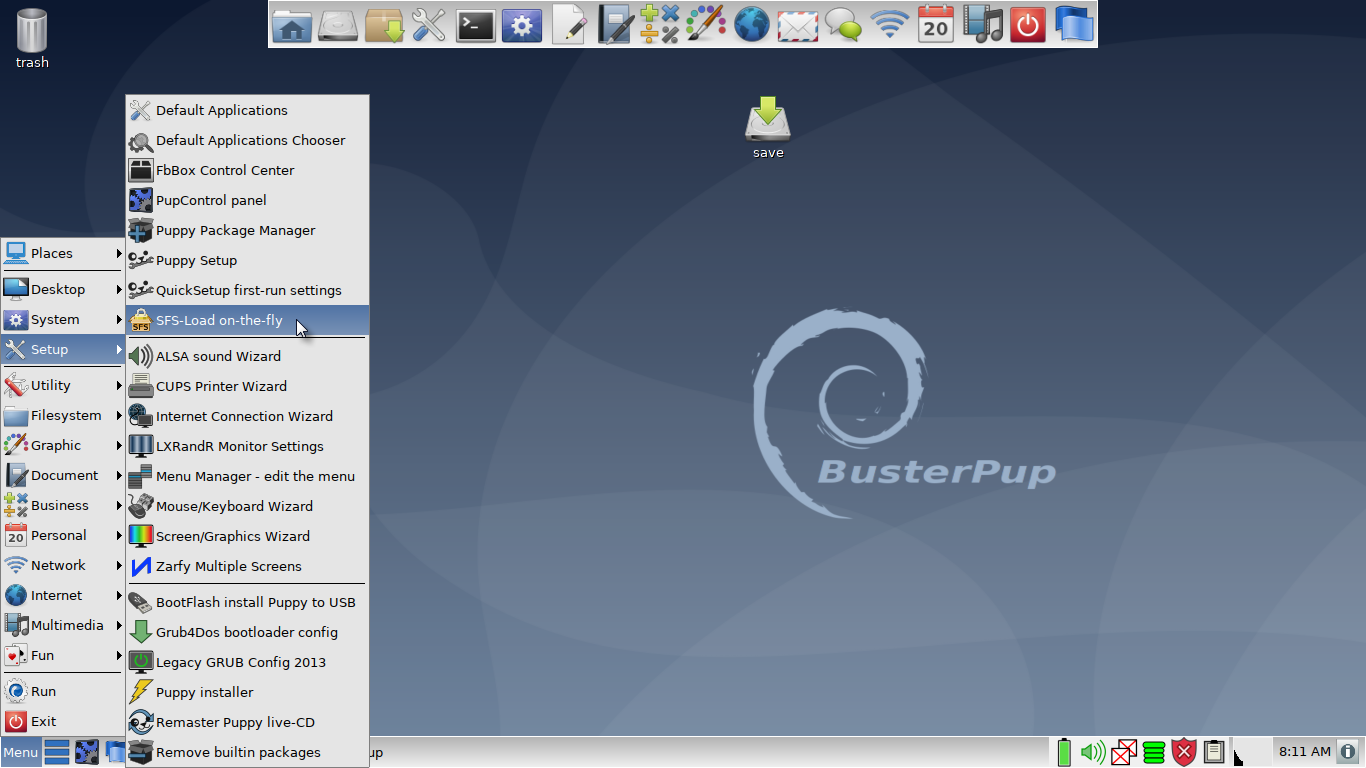This screenshot has width=1366, height=768.
Task: Launch the paint brush graphics dock icon
Action: (706, 24)
